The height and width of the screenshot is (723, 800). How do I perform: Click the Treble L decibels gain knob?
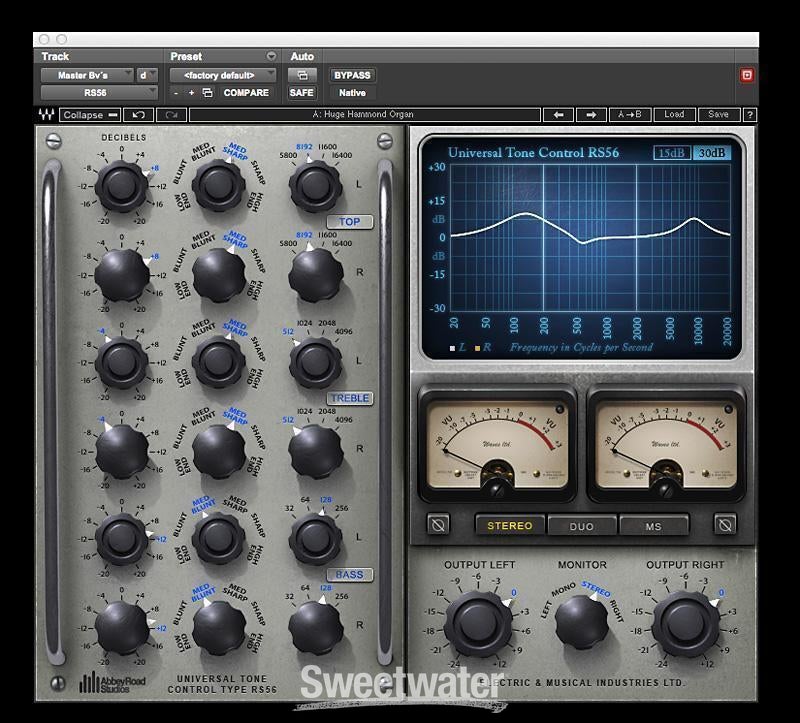click(x=121, y=363)
